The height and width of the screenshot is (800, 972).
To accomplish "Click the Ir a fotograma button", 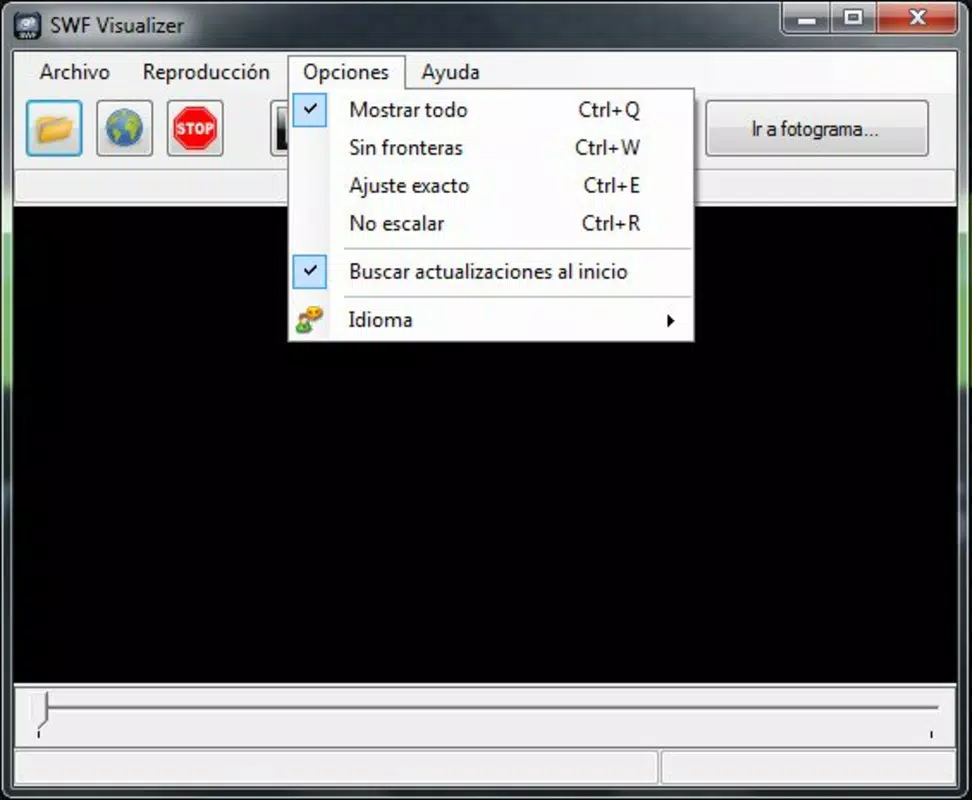I will coord(816,128).
